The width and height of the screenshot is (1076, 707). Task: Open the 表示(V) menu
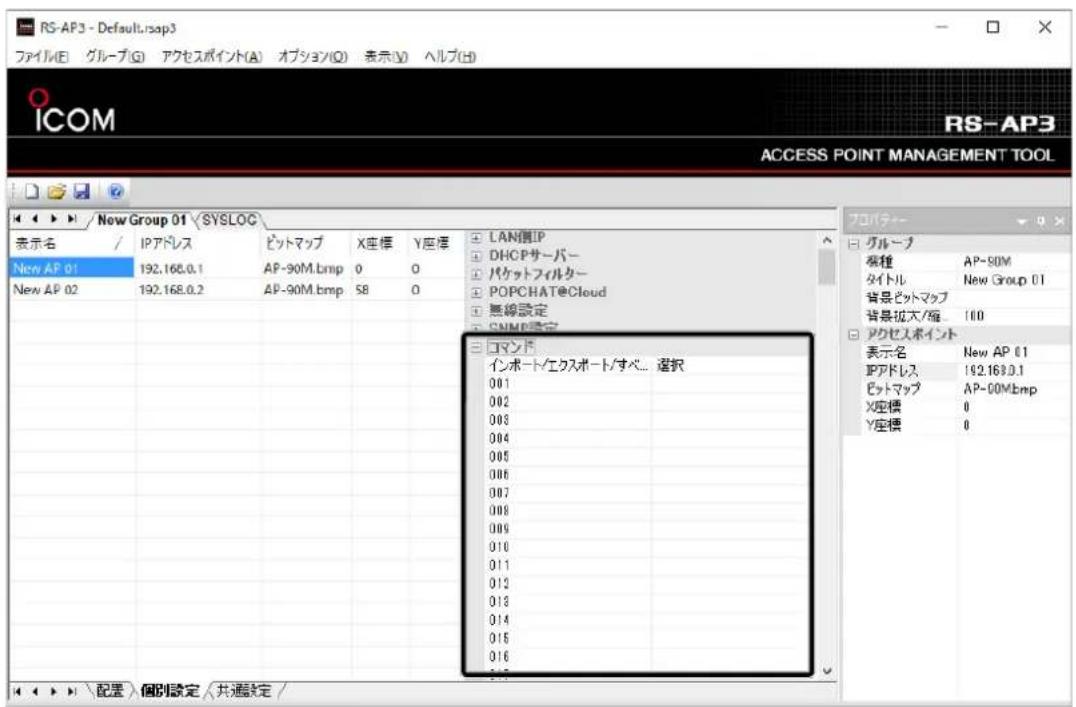[386, 57]
